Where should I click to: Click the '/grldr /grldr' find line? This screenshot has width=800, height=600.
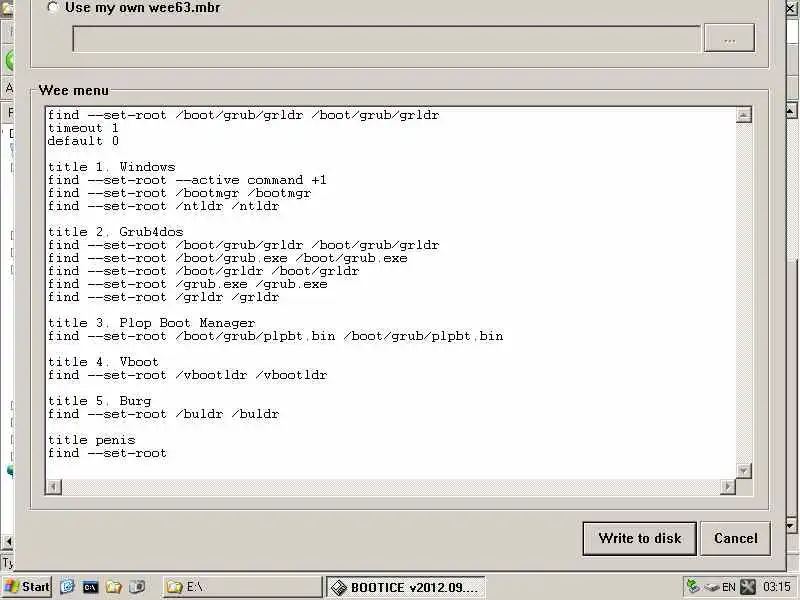[x=163, y=297]
